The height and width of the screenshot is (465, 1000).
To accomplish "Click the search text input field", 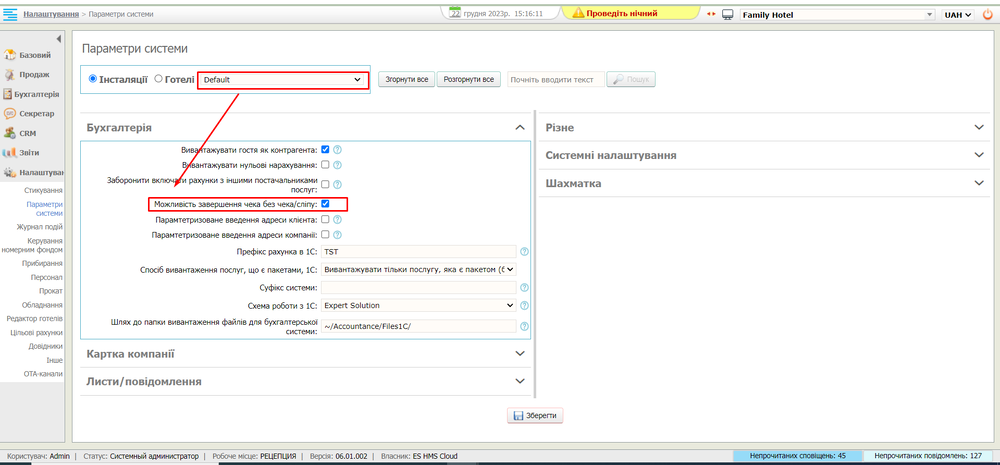I will [x=555, y=79].
